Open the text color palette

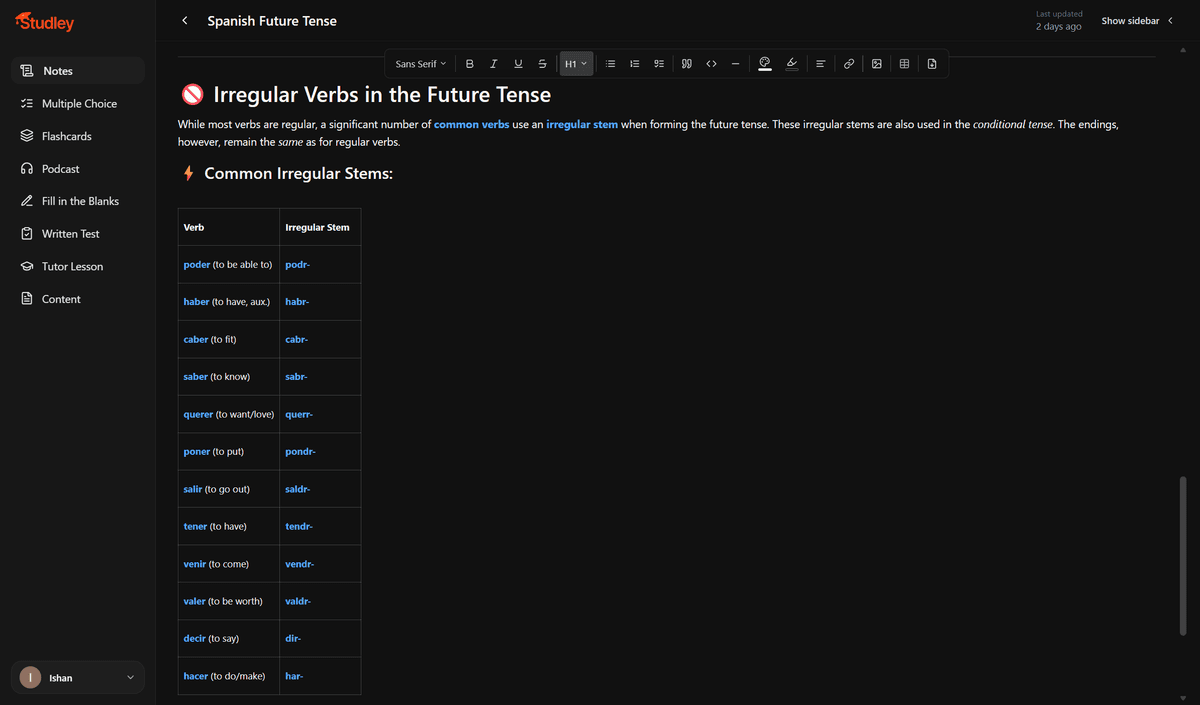tap(765, 64)
